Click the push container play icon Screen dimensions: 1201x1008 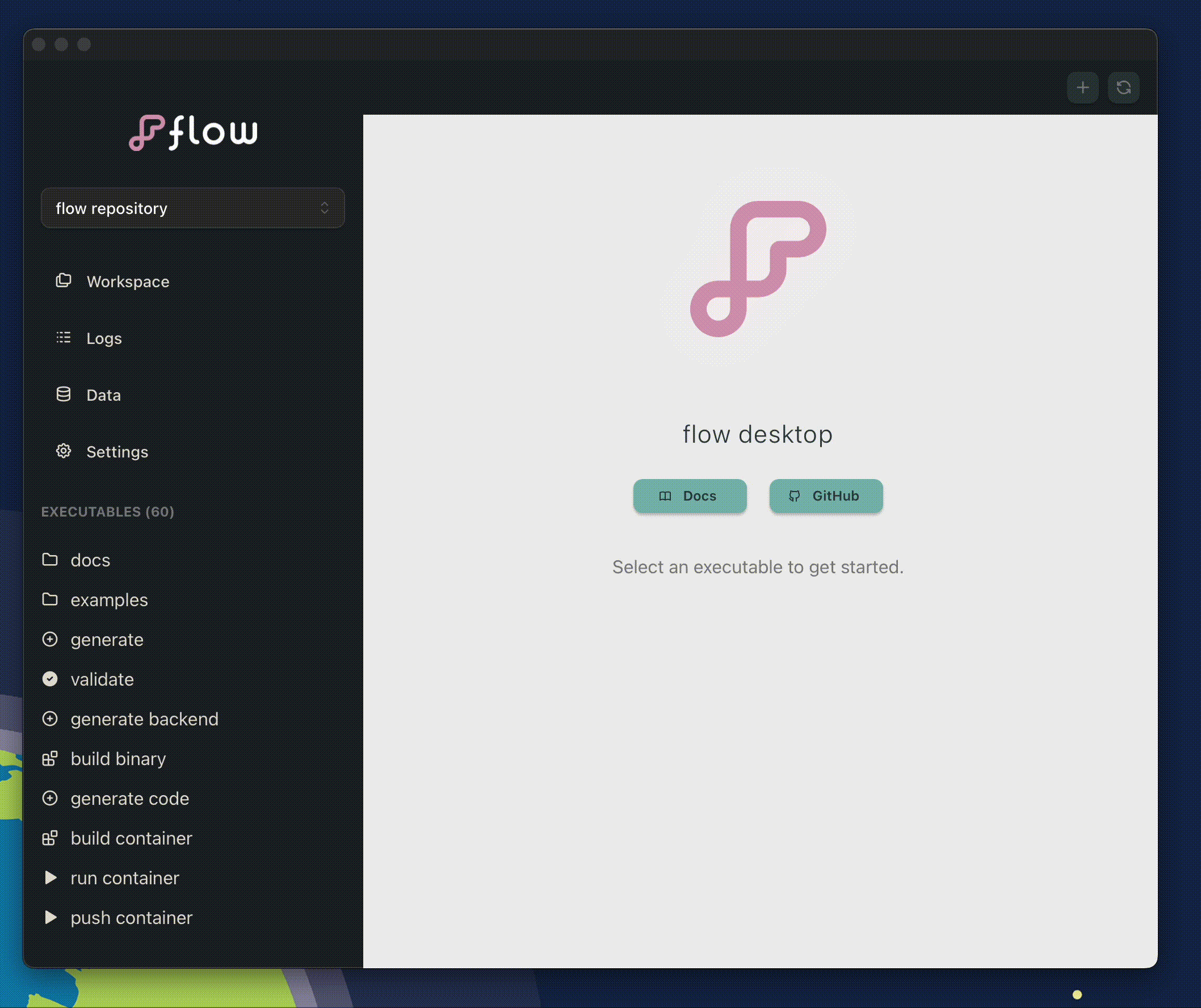(x=51, y=917)
